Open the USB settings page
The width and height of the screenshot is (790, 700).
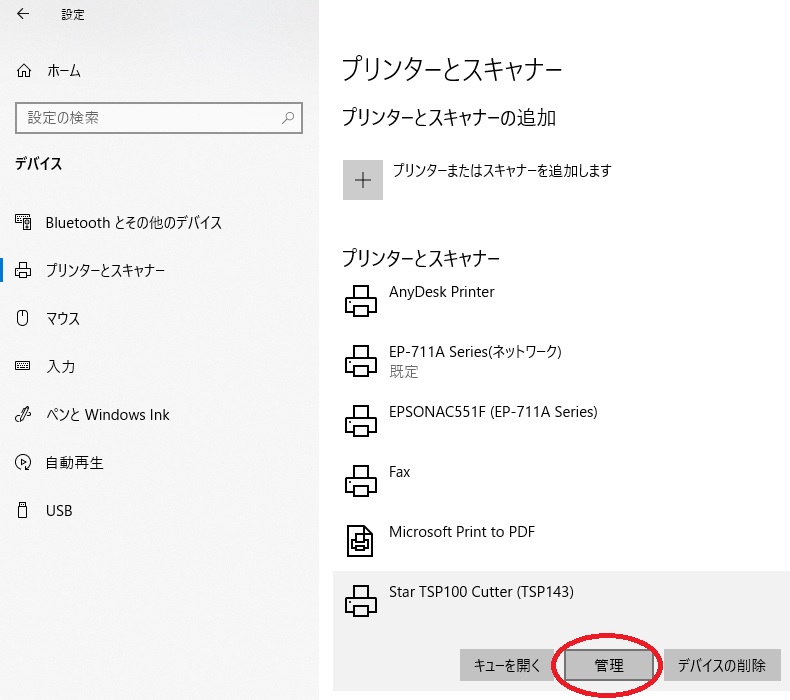(59, 511)
